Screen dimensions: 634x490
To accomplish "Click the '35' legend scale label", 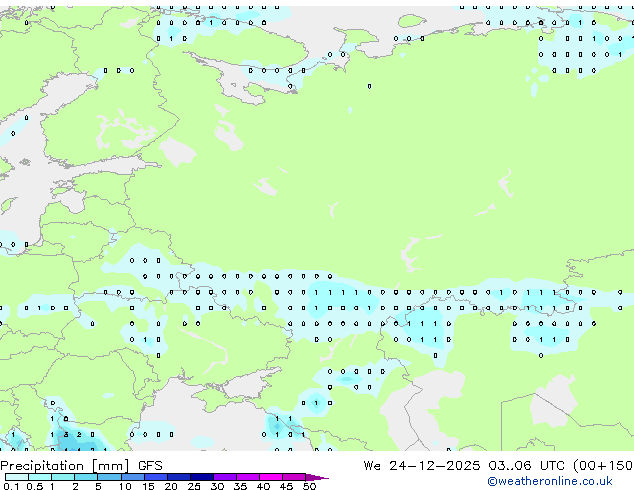I will pos(240,486).
